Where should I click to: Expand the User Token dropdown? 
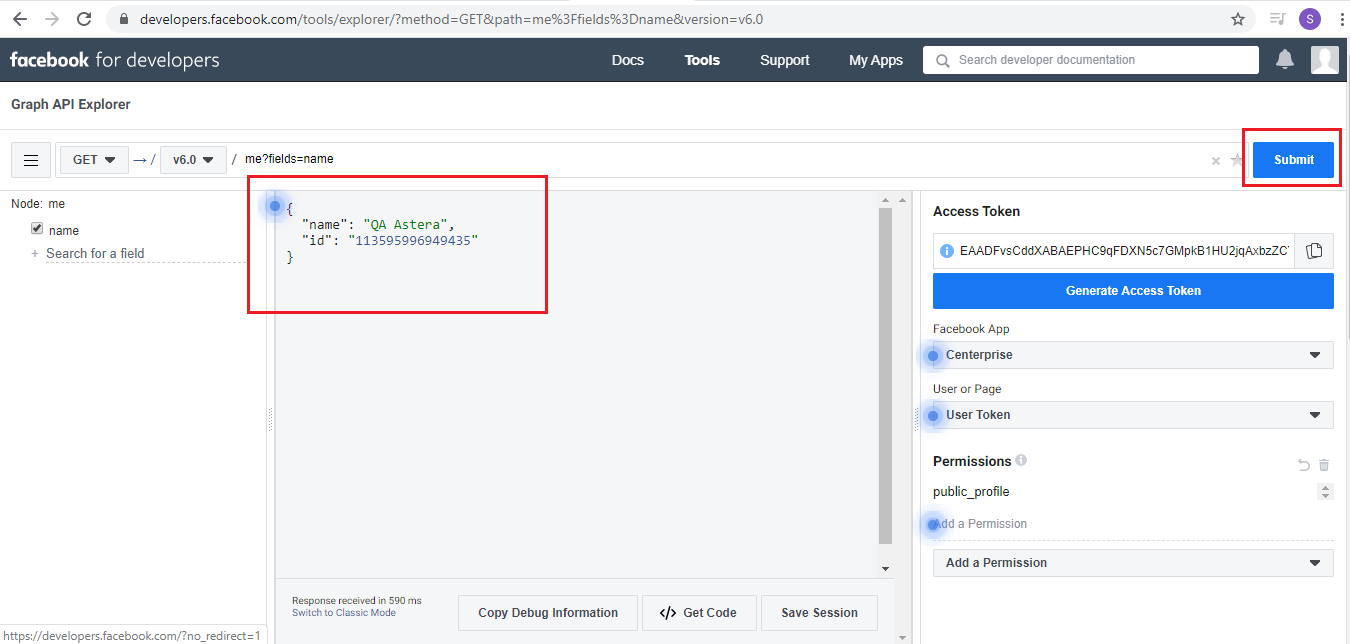tap(1133, 415)
